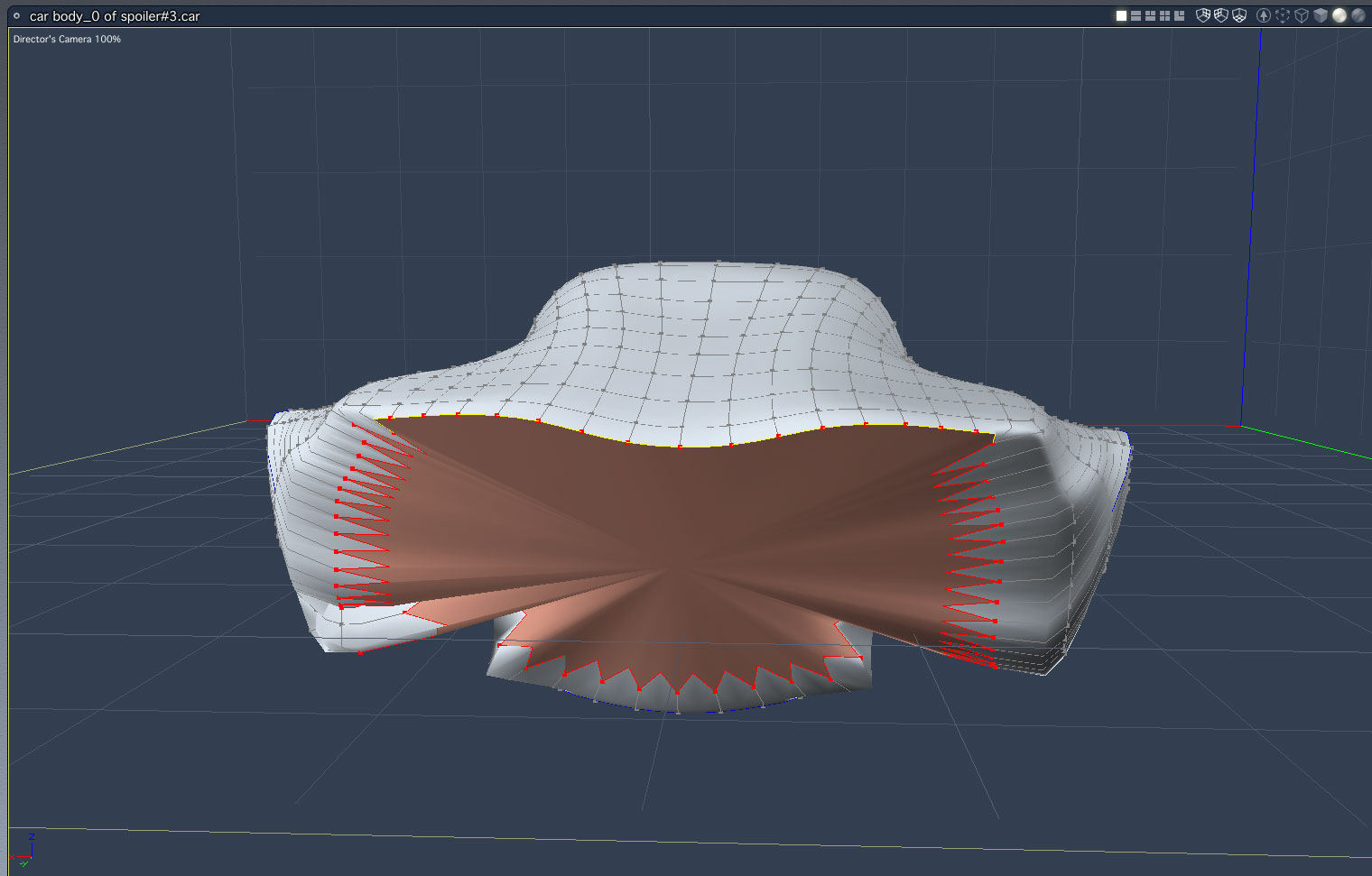
Task: Toggle the floor grid plane
Action: click(x=1239, y=15)
